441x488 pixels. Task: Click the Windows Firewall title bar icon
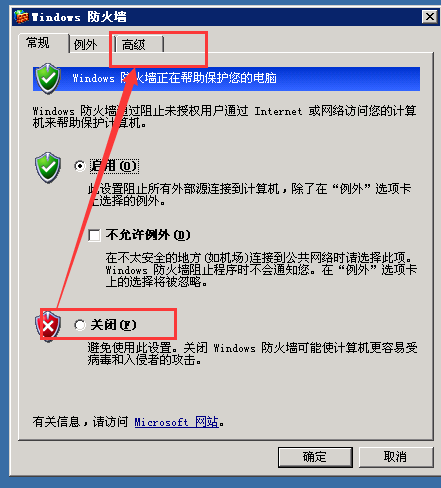coord(21,17)
